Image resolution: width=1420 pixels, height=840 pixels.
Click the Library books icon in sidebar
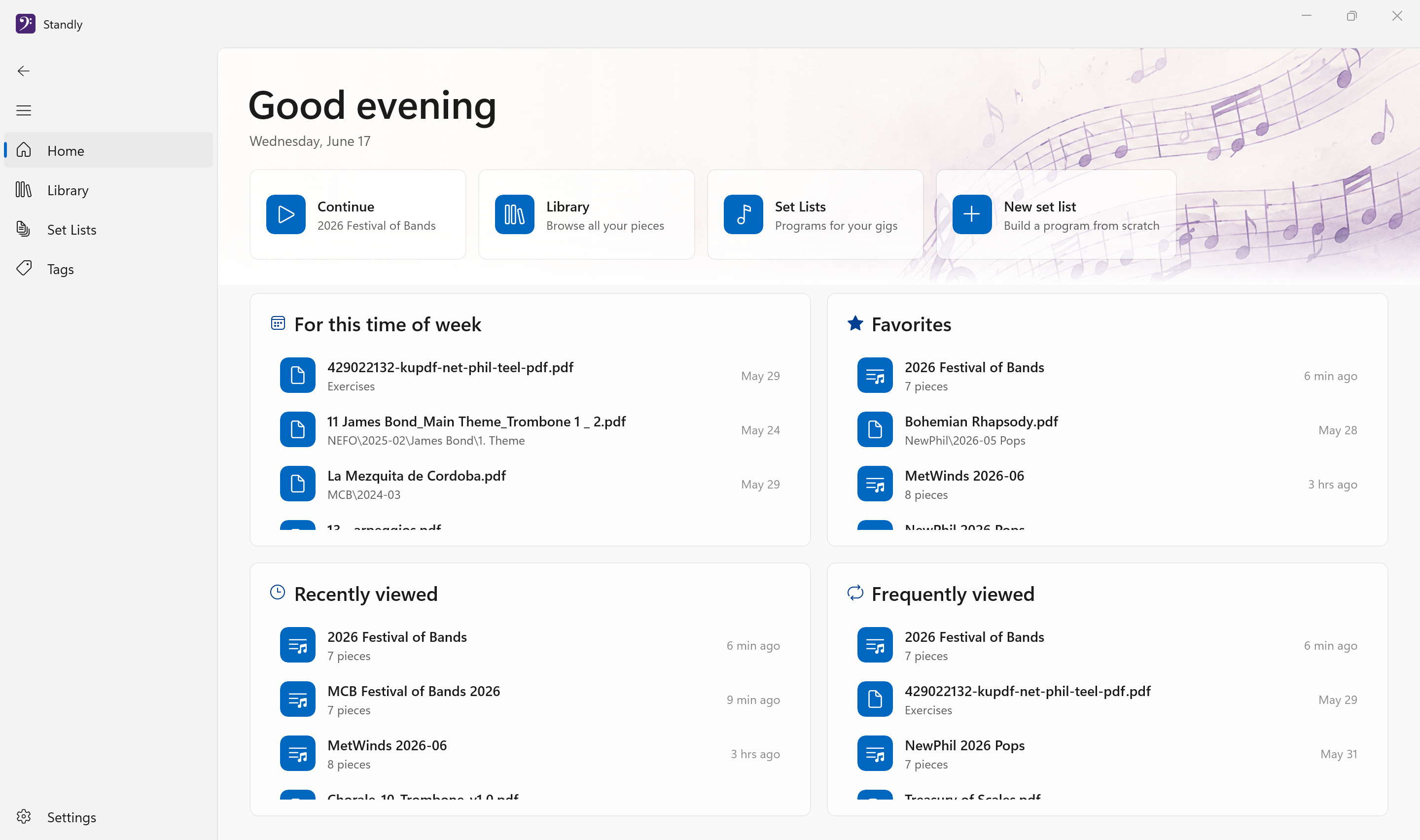tap(24, 190)
